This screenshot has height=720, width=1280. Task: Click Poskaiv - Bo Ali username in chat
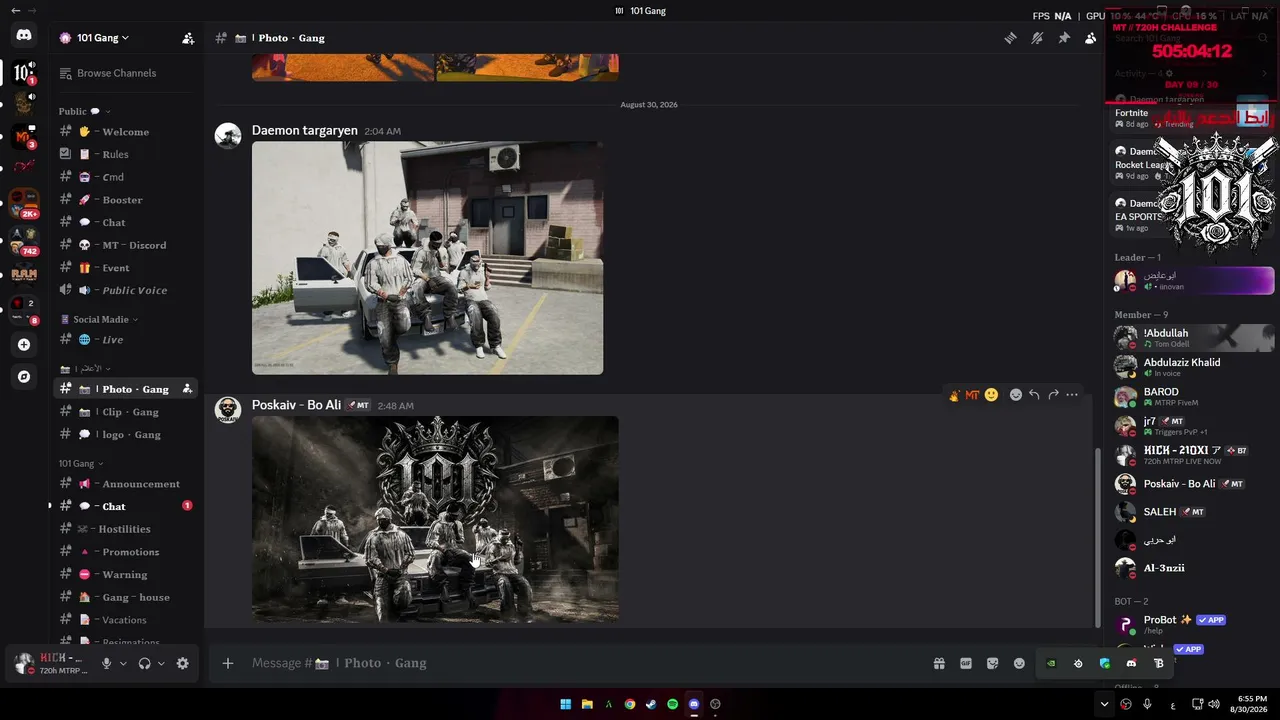click(x=296, y=405)
